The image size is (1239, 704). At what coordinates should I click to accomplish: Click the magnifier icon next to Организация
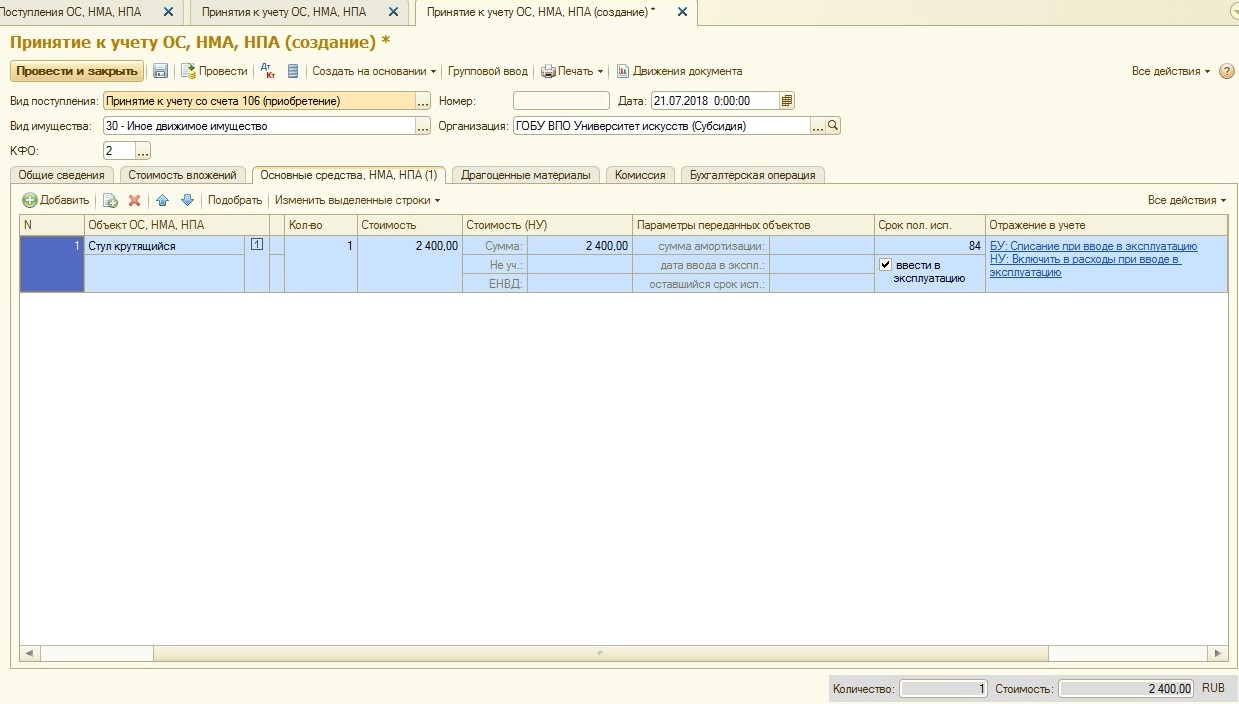tap(833, 126)
